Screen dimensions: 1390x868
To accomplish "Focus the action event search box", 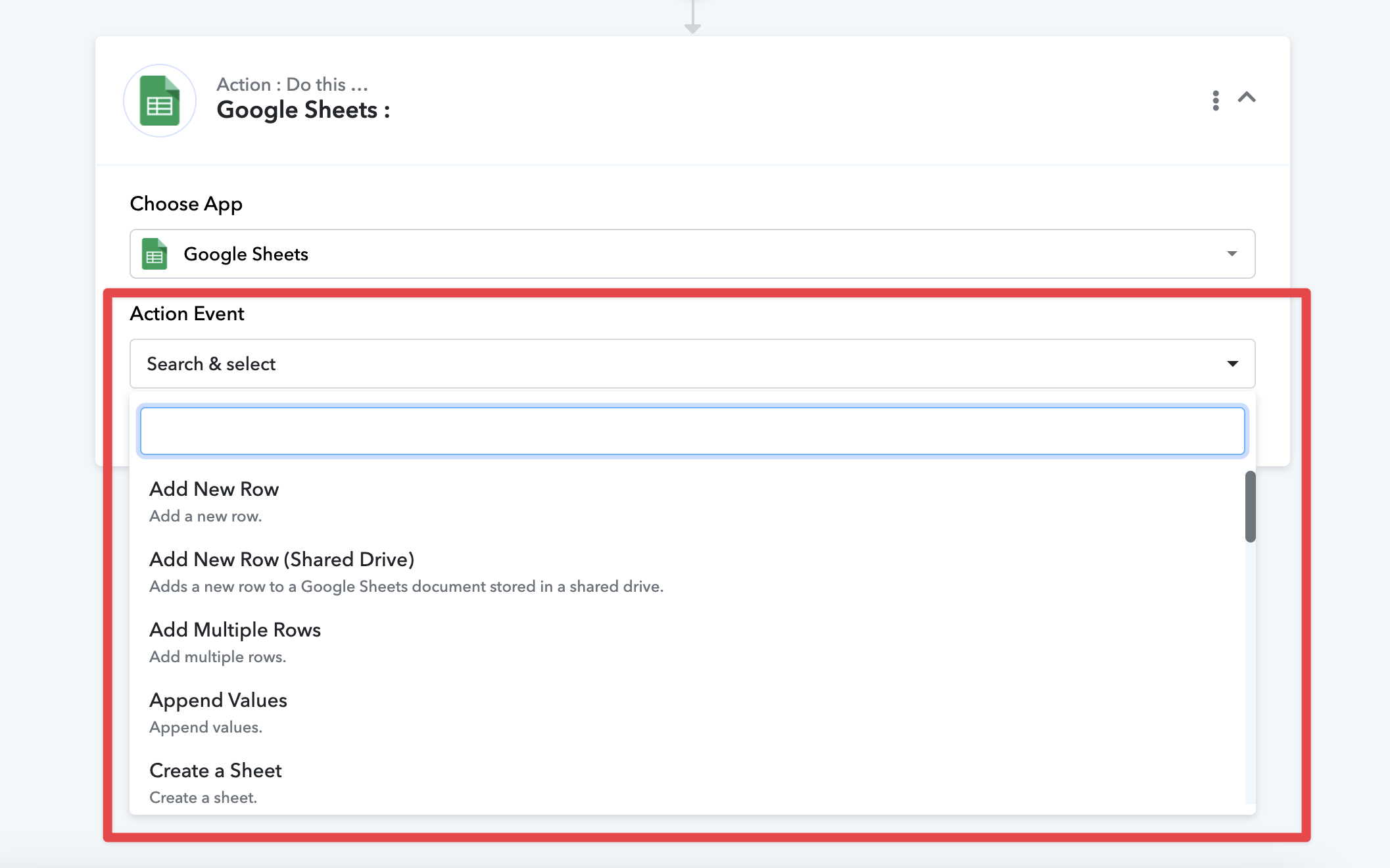I will coord(692,431).
